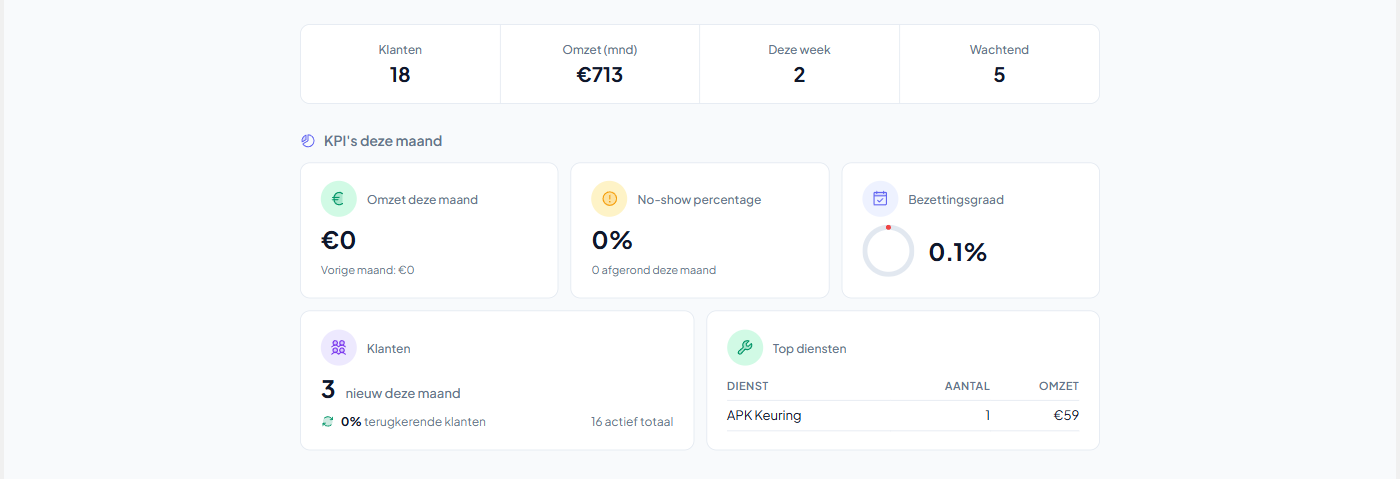Open the Wachtend tile showing 5
This screenshot has width=1400, height=479.
click(999, 64)
